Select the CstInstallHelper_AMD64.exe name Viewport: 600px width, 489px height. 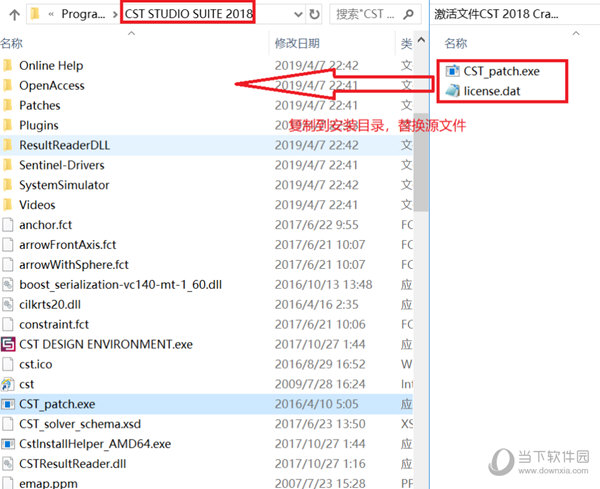pyautogui.click(x=95, y=443)
